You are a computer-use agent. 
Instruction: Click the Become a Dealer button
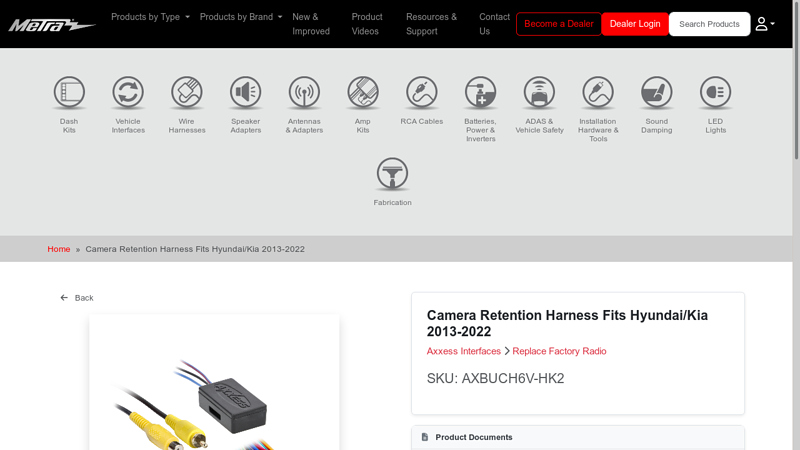pos(559,24)
